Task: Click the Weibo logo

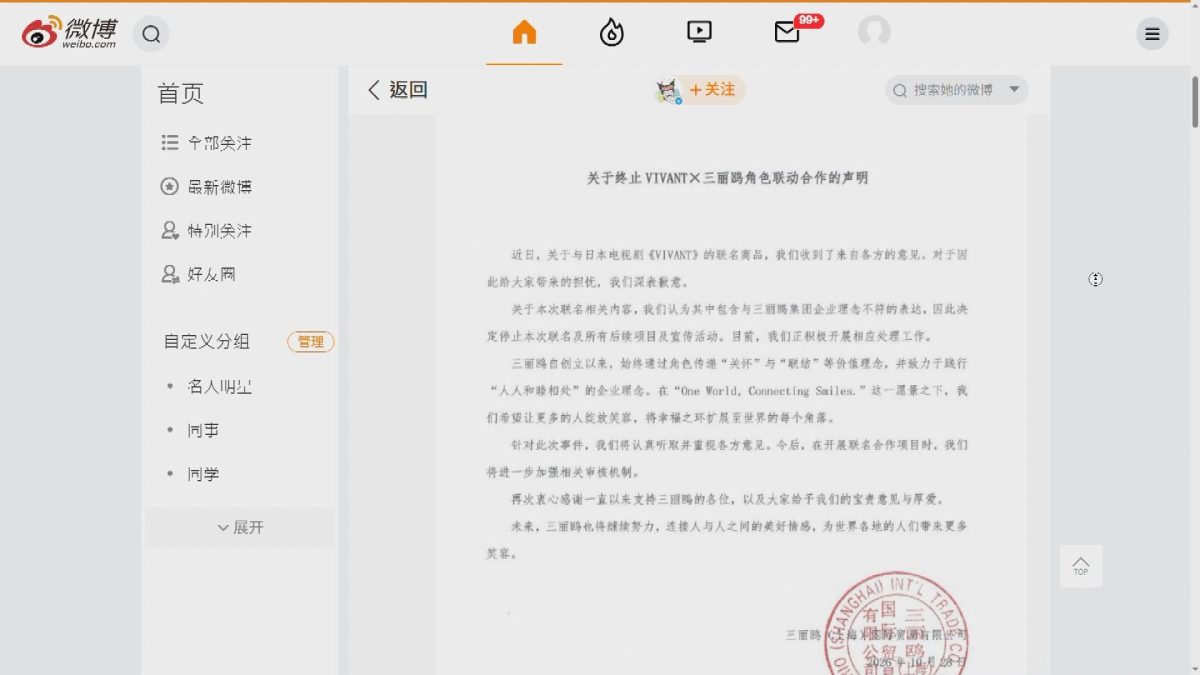Action: pos(70,33)
